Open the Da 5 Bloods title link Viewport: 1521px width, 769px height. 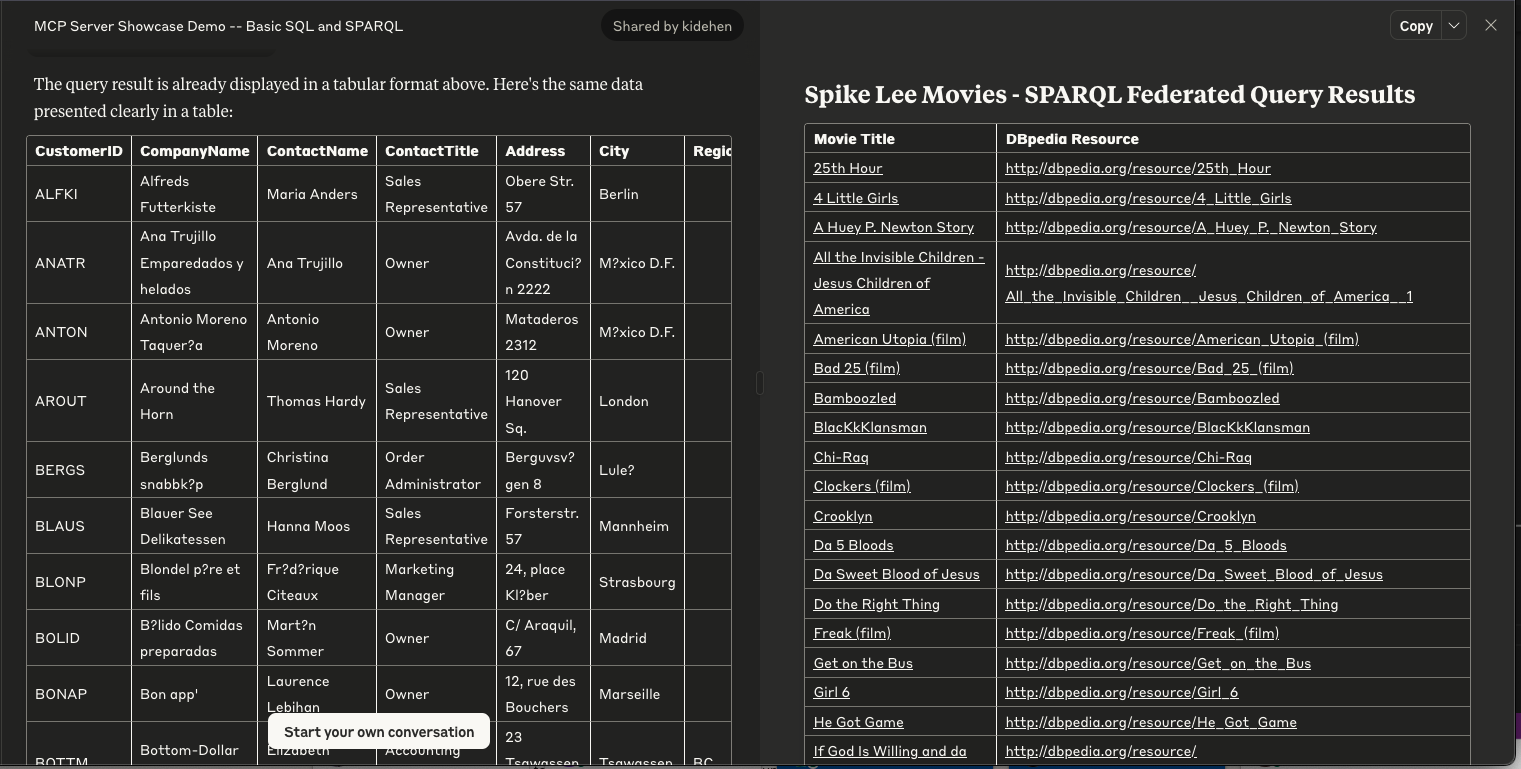854,545
